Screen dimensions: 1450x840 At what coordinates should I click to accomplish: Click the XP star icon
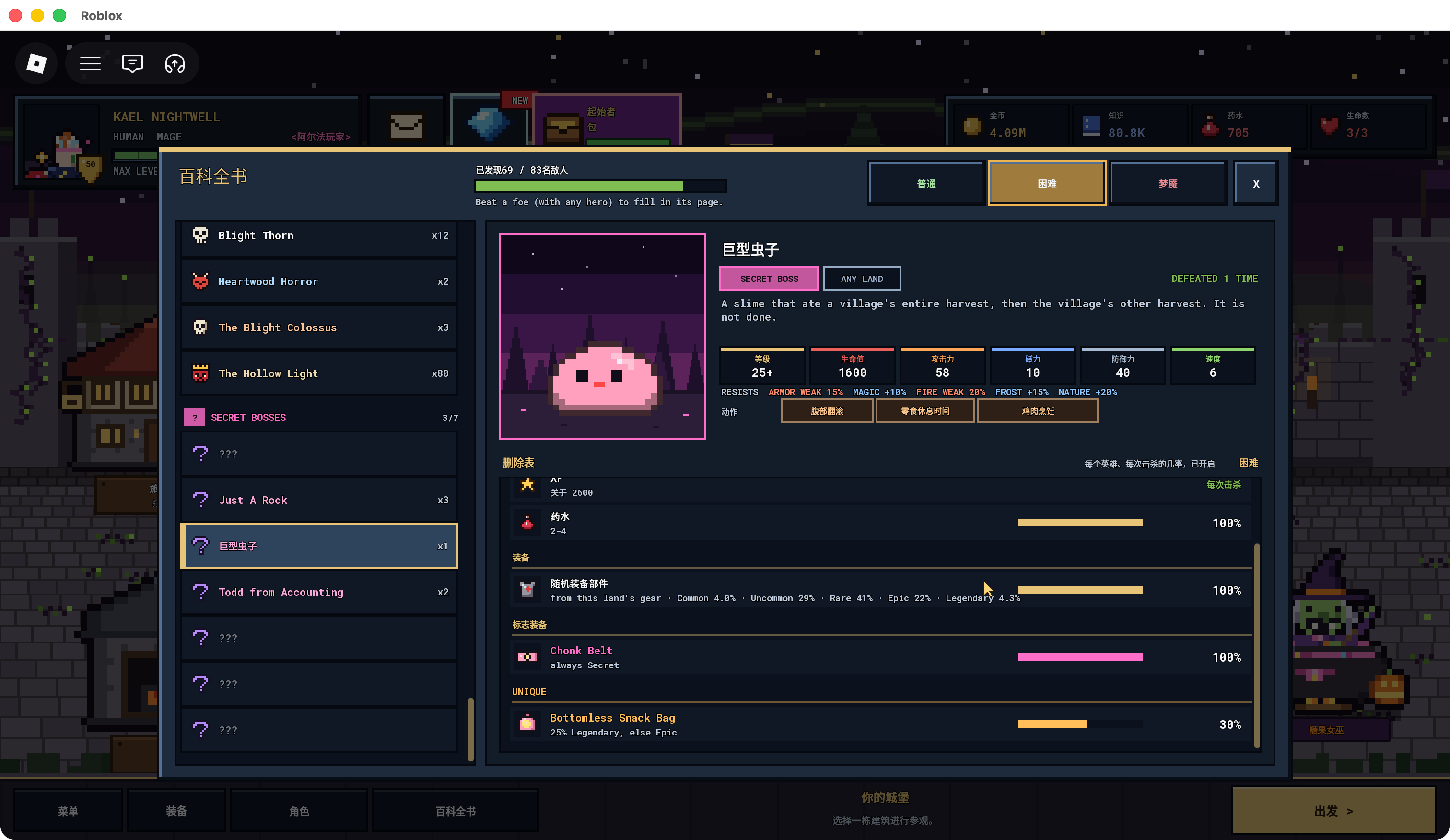pos(527,484)
